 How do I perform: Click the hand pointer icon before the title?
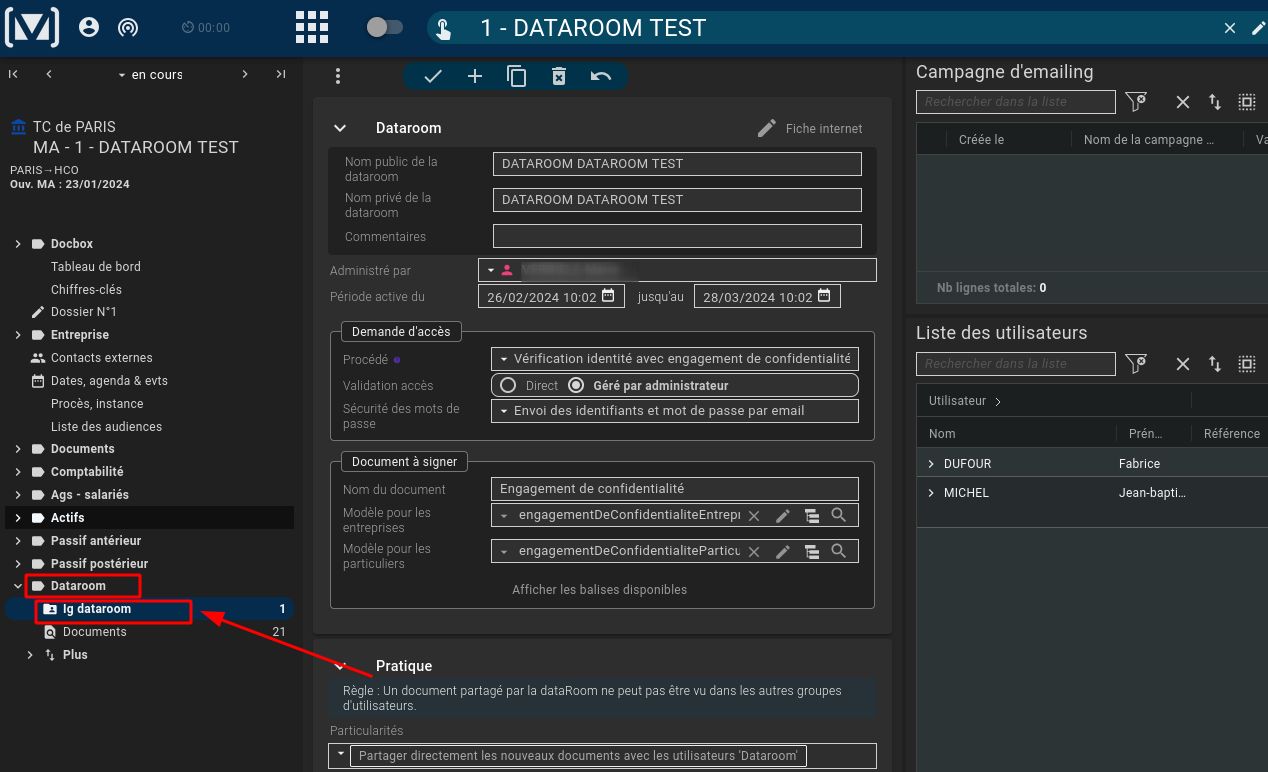coord(443,28)
